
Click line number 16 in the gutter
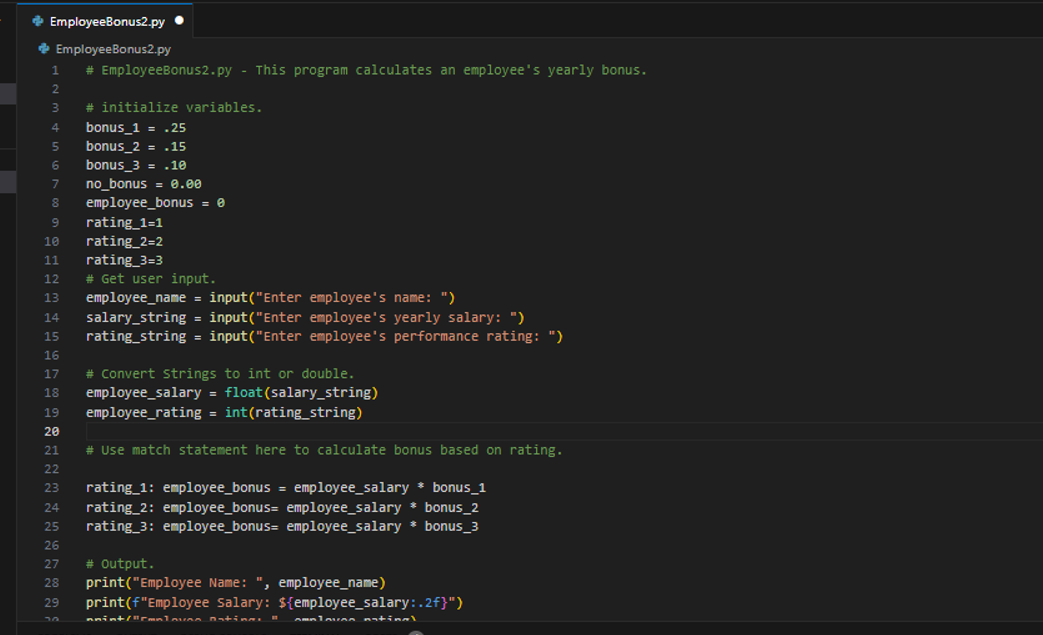point(51,355)
